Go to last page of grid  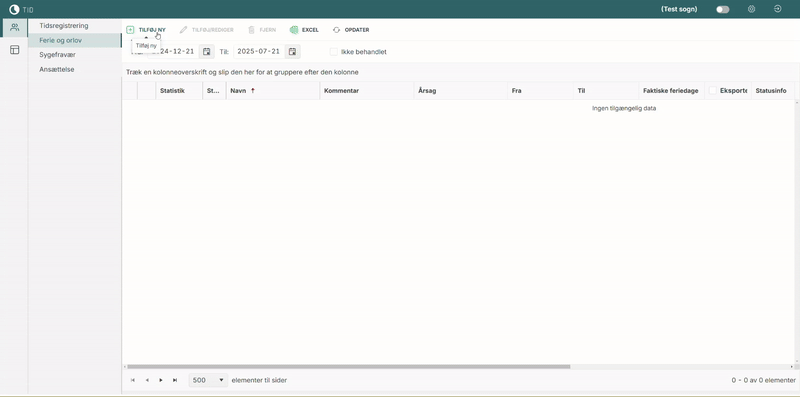pos(175,380)
